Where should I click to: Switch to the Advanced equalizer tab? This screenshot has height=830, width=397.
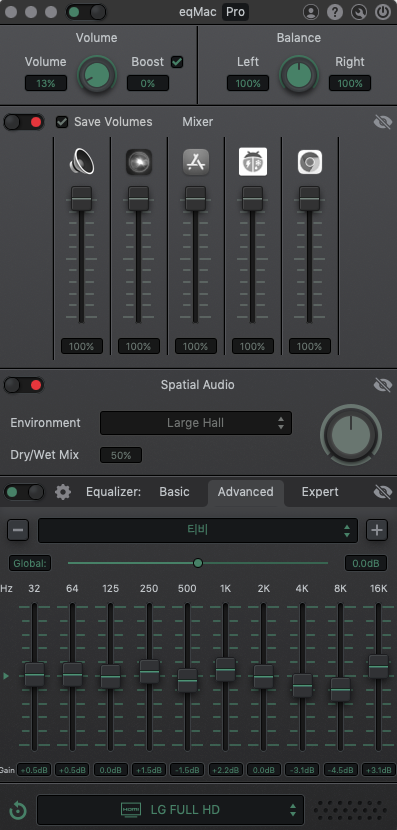(246, 492)
